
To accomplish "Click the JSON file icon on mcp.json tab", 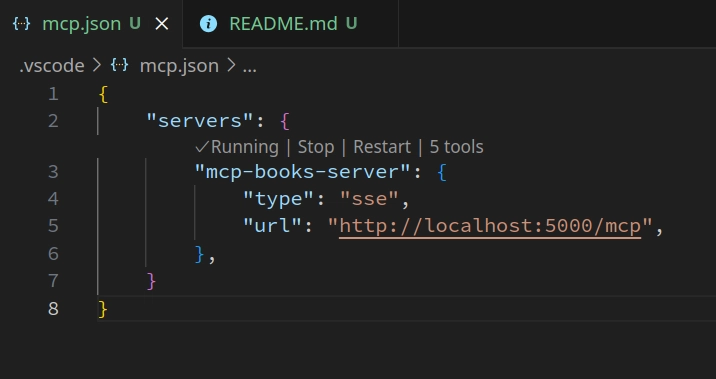I will [21, 24].
